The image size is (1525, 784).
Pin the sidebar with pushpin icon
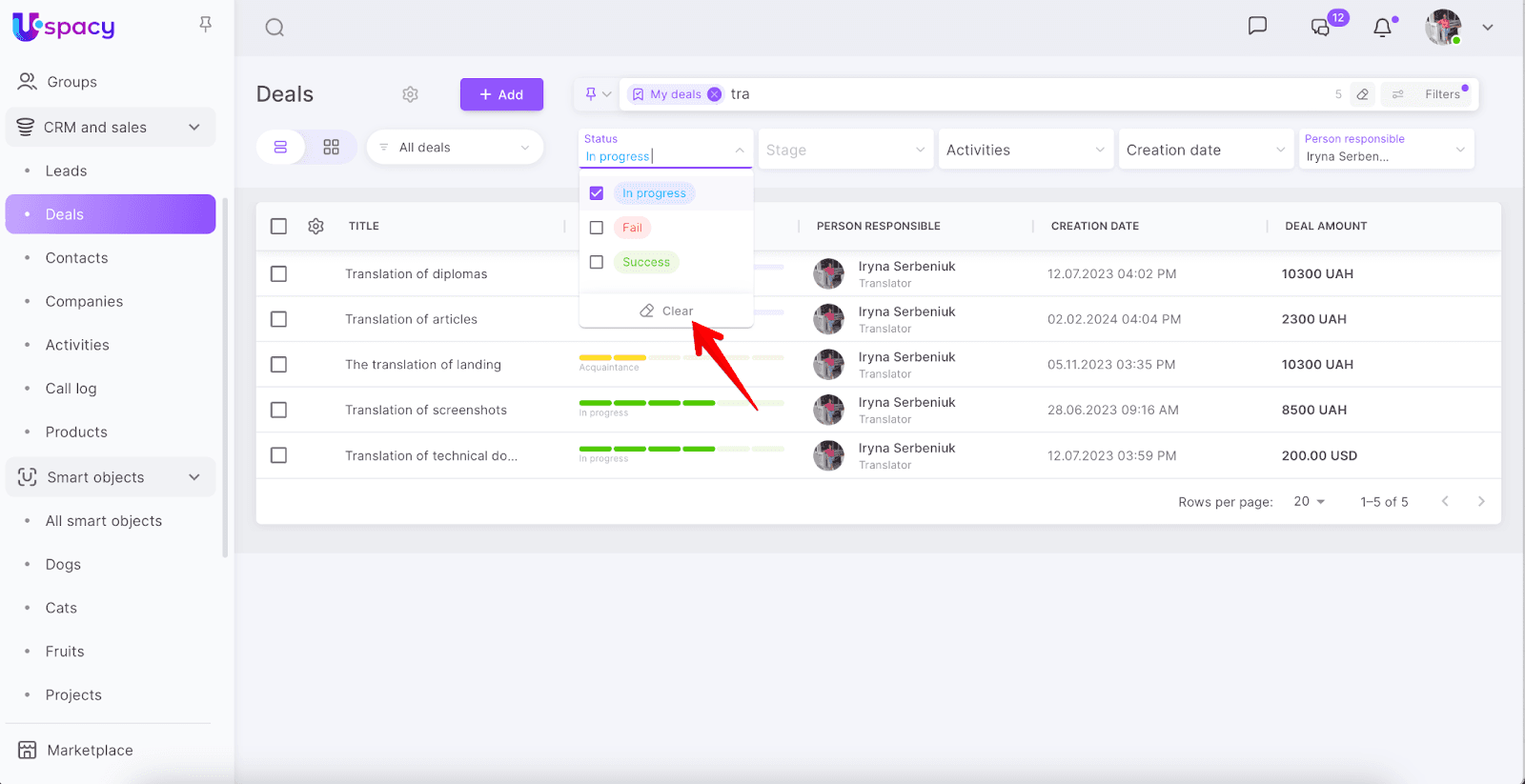(205, 25)
